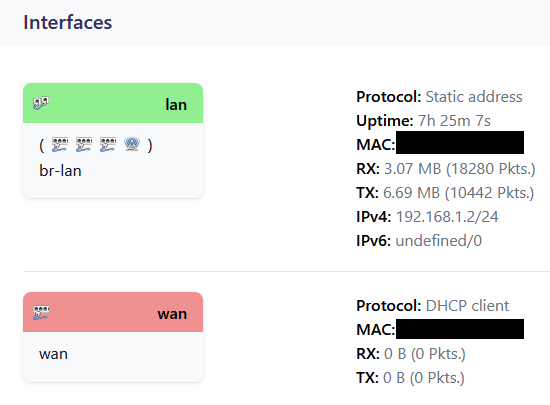Click the second ethernet port icon under lan
The height and width of the screenshot is (405, 550).
click(84, 144)
